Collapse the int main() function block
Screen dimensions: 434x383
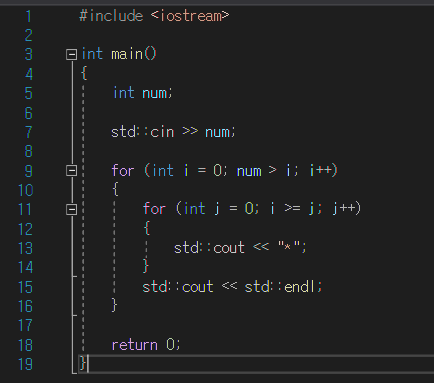point(71,54)
